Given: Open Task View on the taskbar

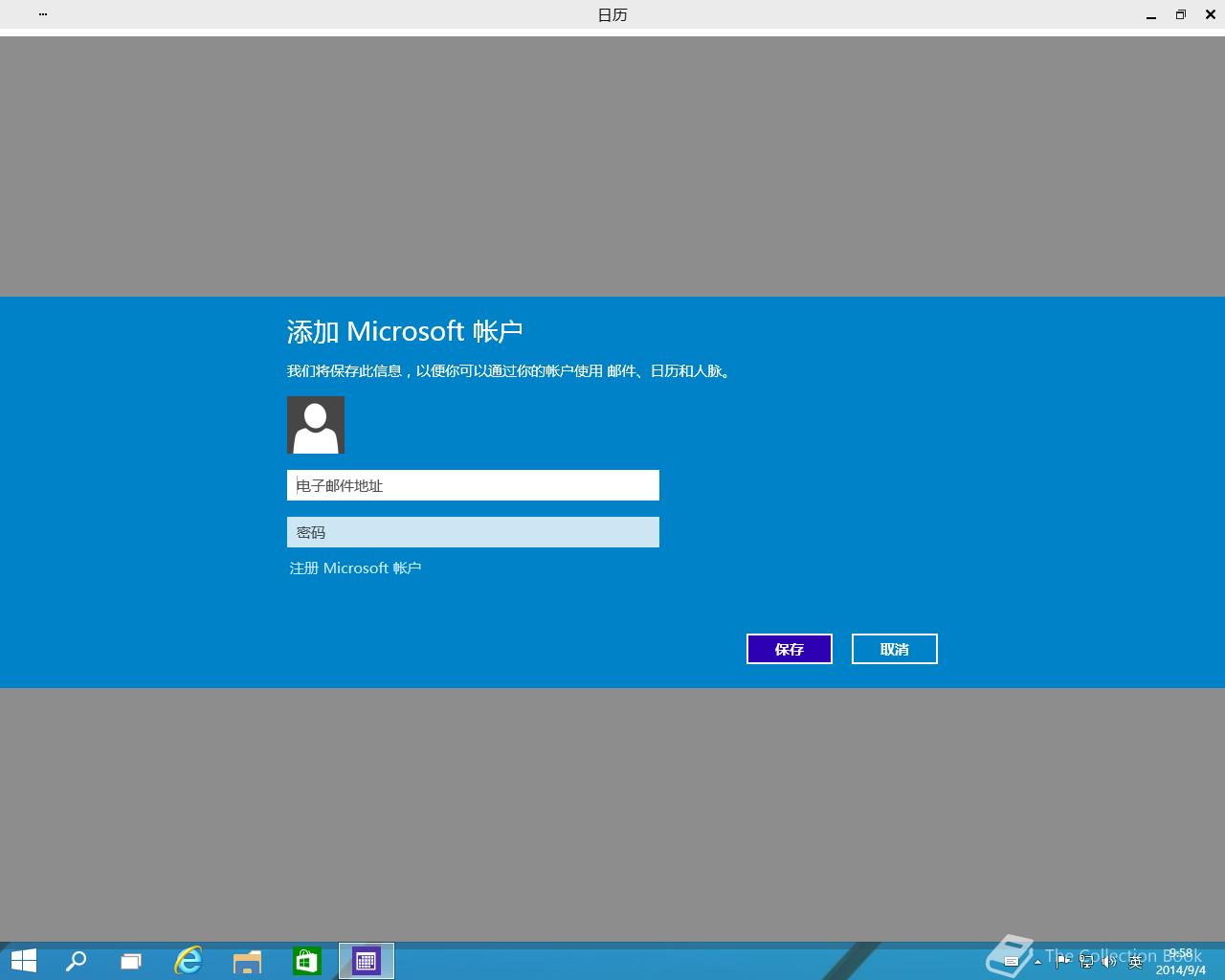Looking at the screenshot, I should (131, 961).
